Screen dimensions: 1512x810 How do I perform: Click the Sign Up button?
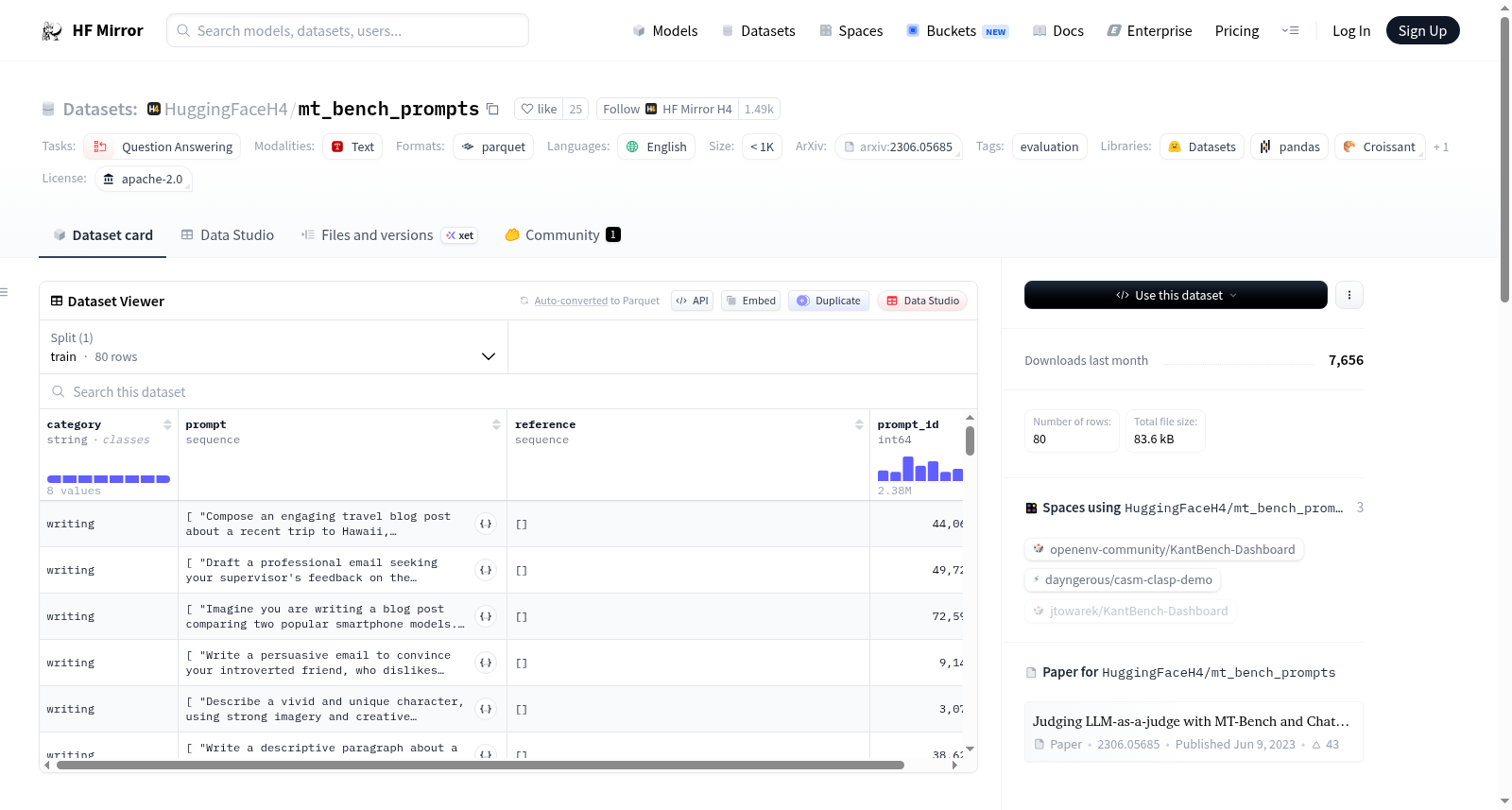[x=1422, y=30]
